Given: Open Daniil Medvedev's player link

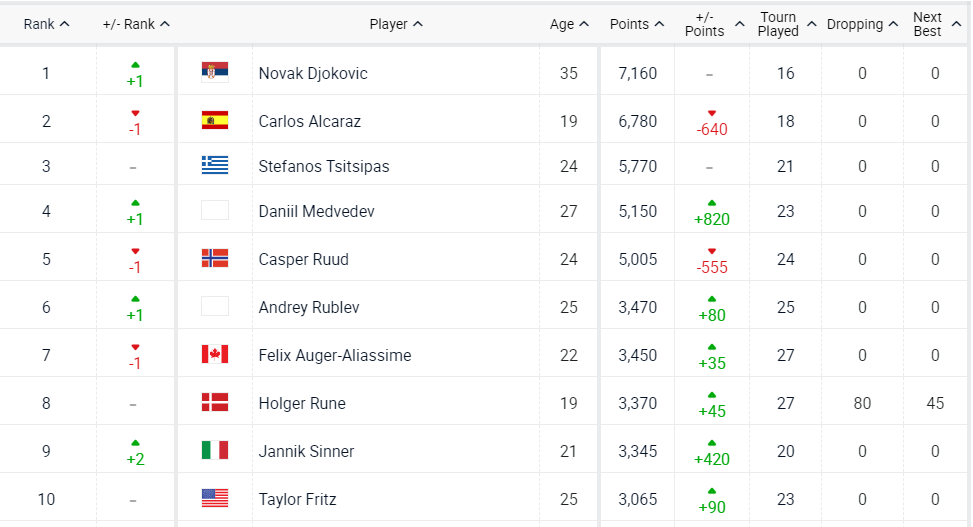Looking at the screenshot, I should point(316,211).
